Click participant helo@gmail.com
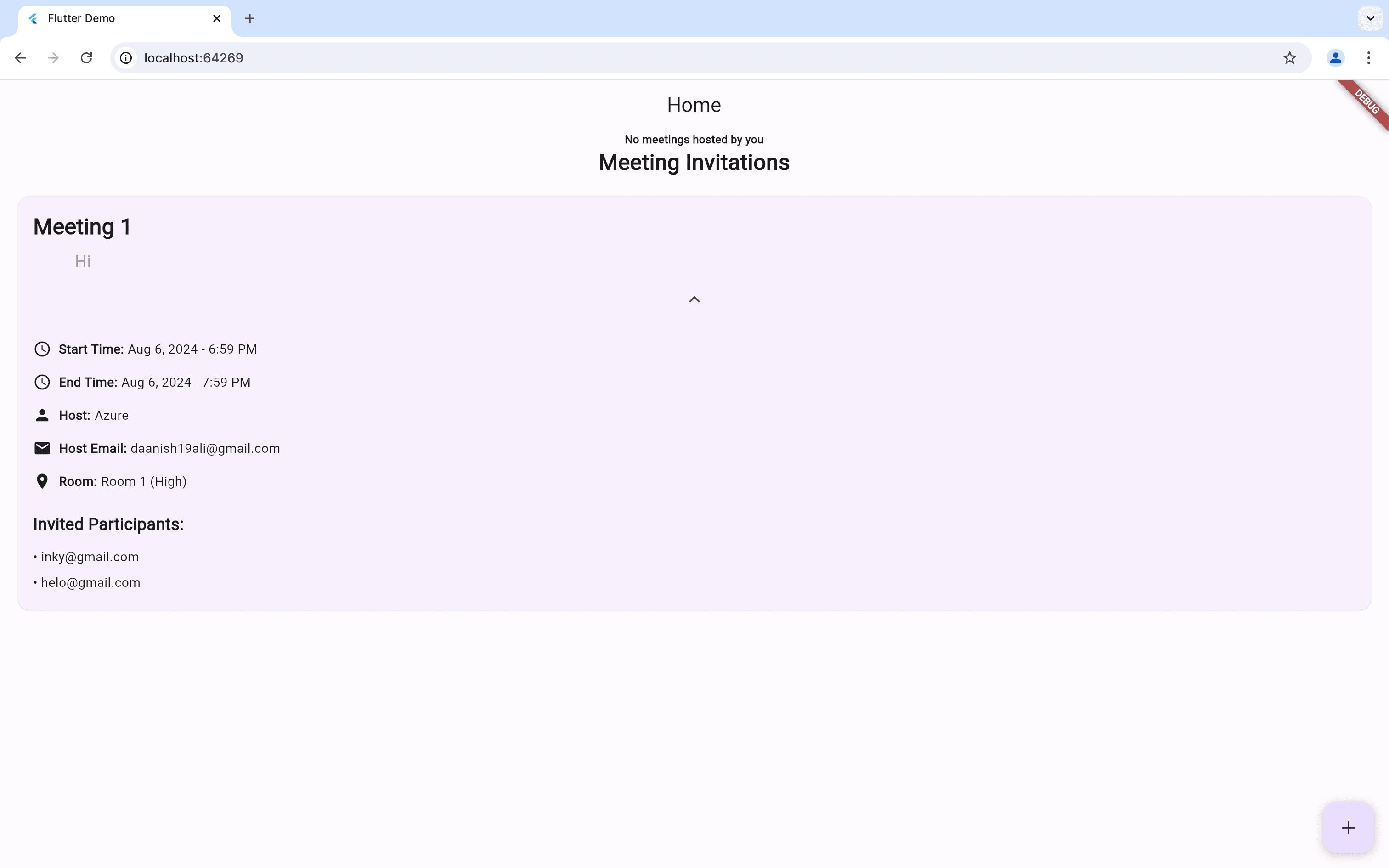Viewport: 1389px width, 868px height. (x=90, y=583)
